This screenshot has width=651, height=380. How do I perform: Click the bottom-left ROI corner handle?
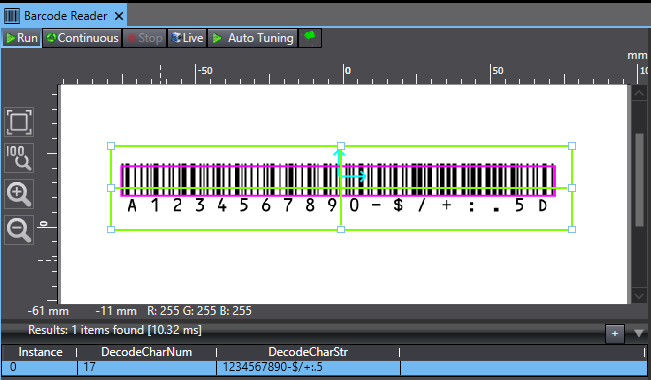click(111, 229)
